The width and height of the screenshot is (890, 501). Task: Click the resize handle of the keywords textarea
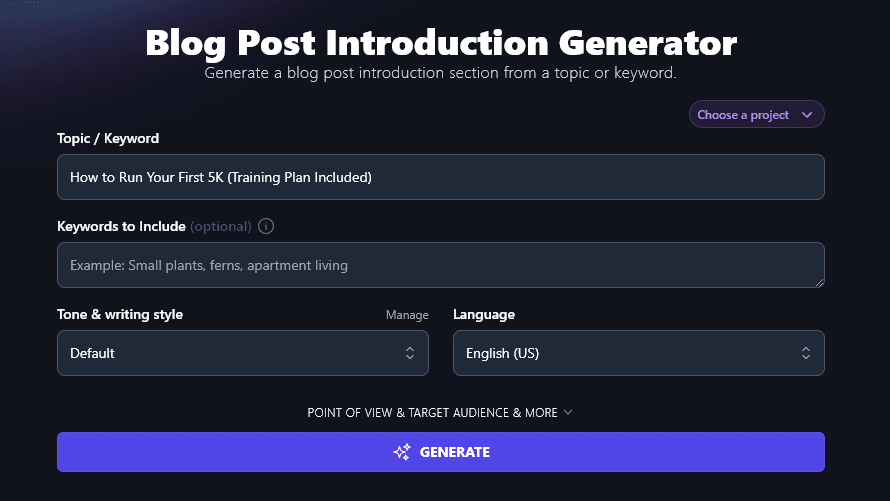coord(819,282)
